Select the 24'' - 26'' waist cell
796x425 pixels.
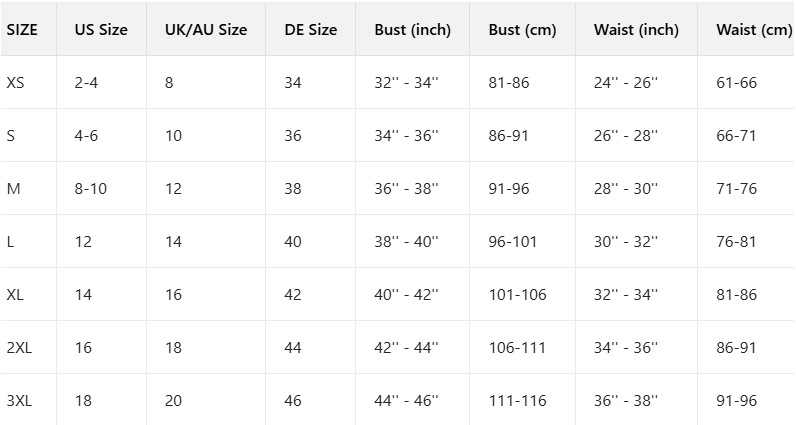click(626, 82)
